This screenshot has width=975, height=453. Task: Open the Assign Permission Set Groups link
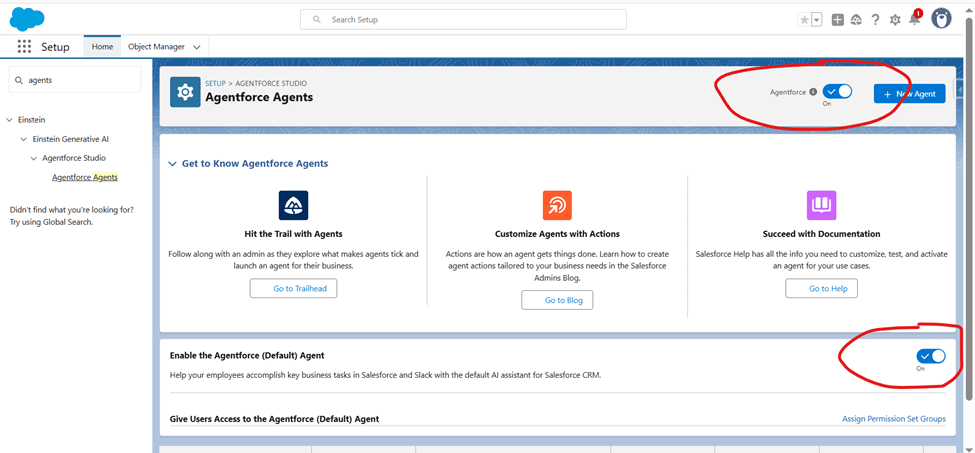894,419
